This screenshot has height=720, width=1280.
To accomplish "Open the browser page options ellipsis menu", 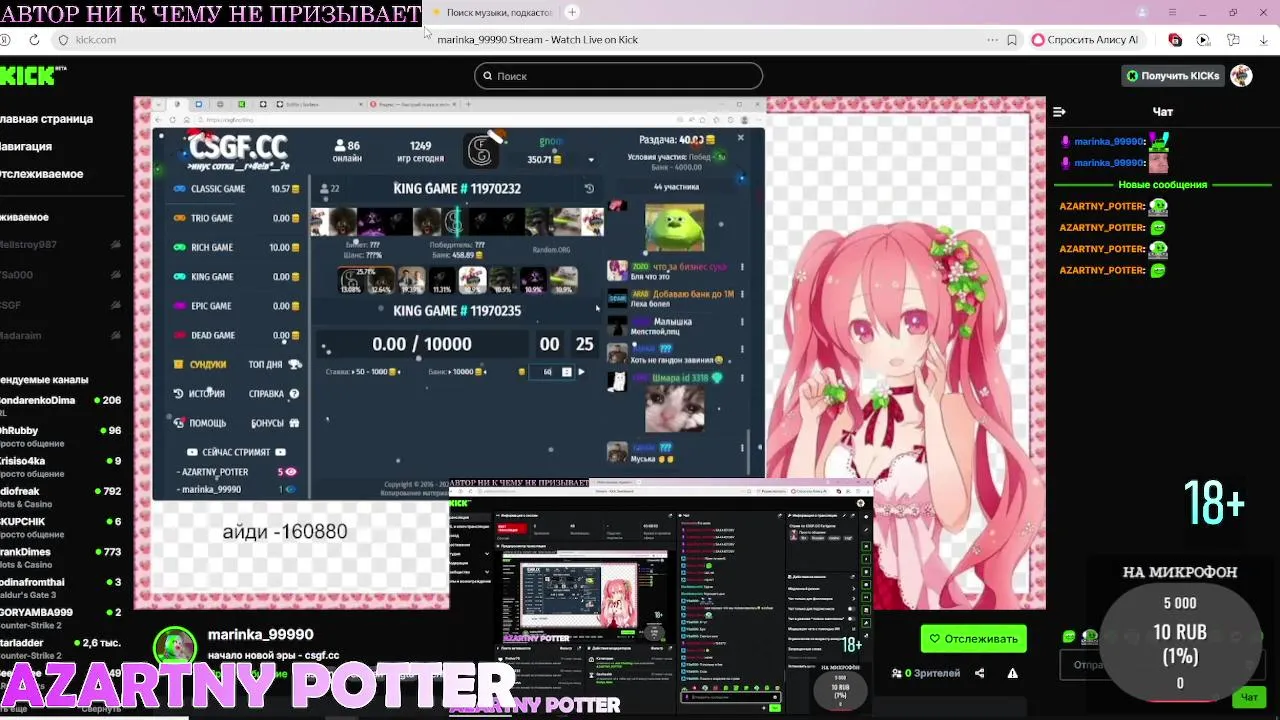I will pyautogui.click(x=992, y=40).
